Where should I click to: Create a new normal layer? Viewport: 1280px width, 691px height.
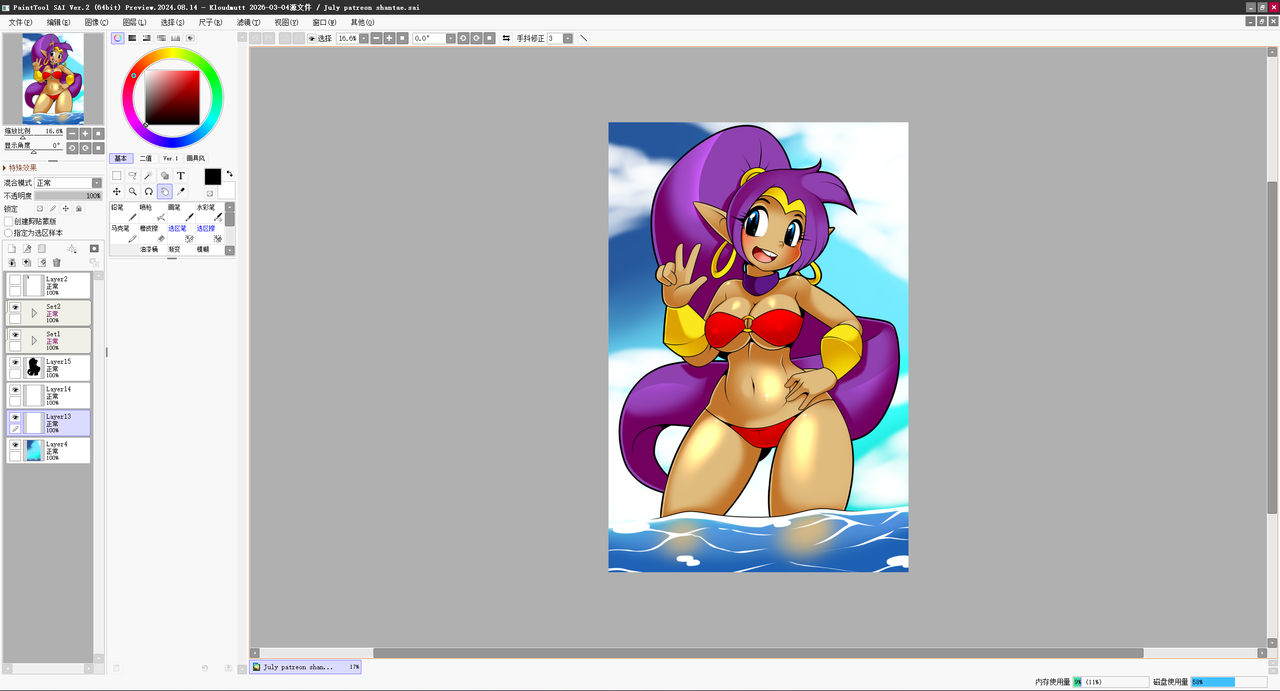pos(12,249)
